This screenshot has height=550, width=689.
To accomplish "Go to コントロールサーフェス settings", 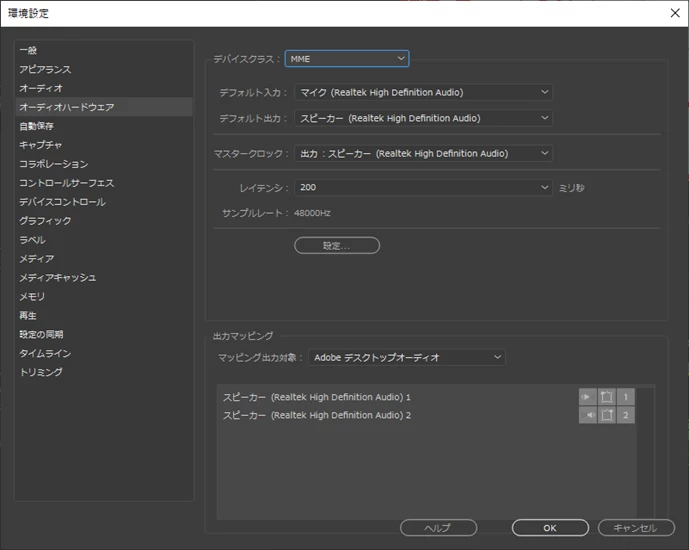I will click(104, 183).
